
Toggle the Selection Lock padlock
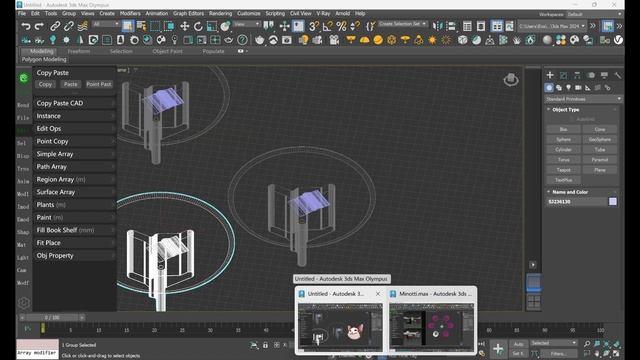[x=265, y=345]
